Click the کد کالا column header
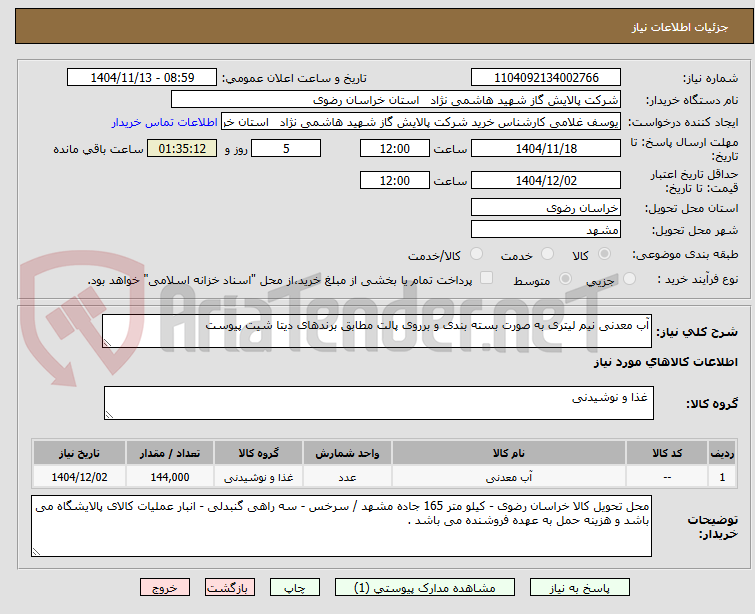The image size is (755, 614). pos(667,453)
